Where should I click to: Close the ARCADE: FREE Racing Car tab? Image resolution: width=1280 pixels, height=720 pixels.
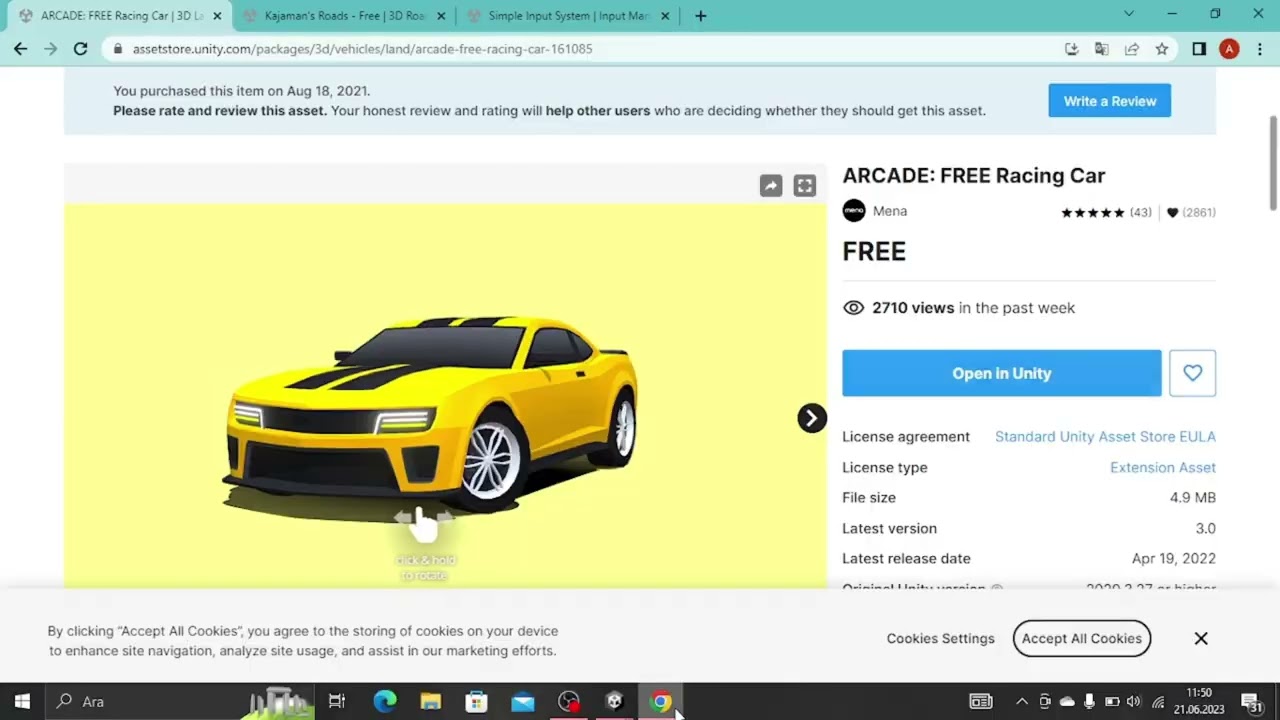pyautogui.click(x=217, y=16)
